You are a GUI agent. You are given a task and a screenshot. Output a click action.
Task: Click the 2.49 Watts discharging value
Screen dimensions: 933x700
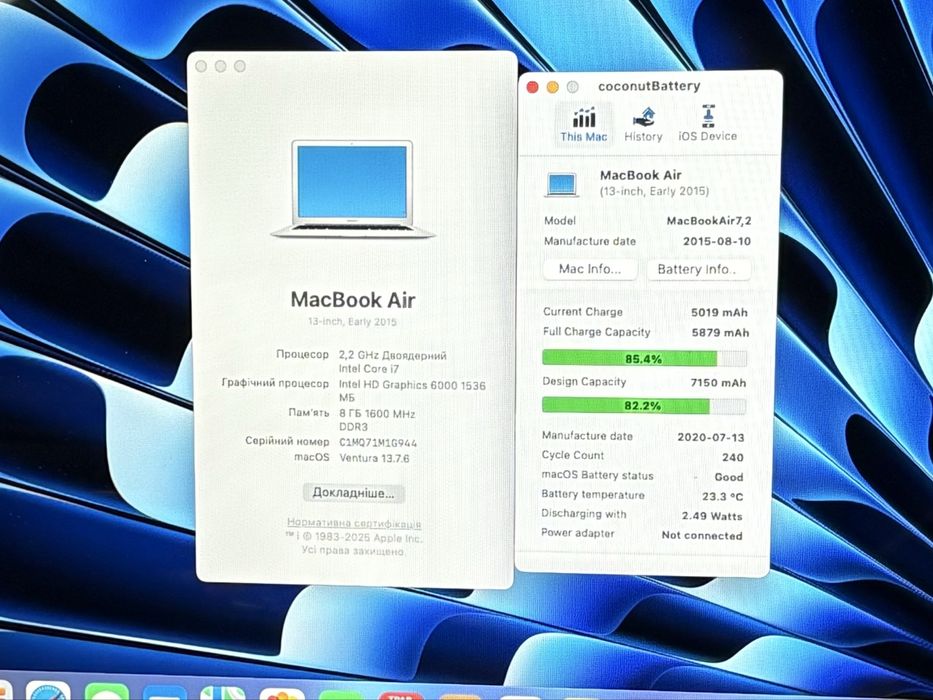click(x=712, y=516)
